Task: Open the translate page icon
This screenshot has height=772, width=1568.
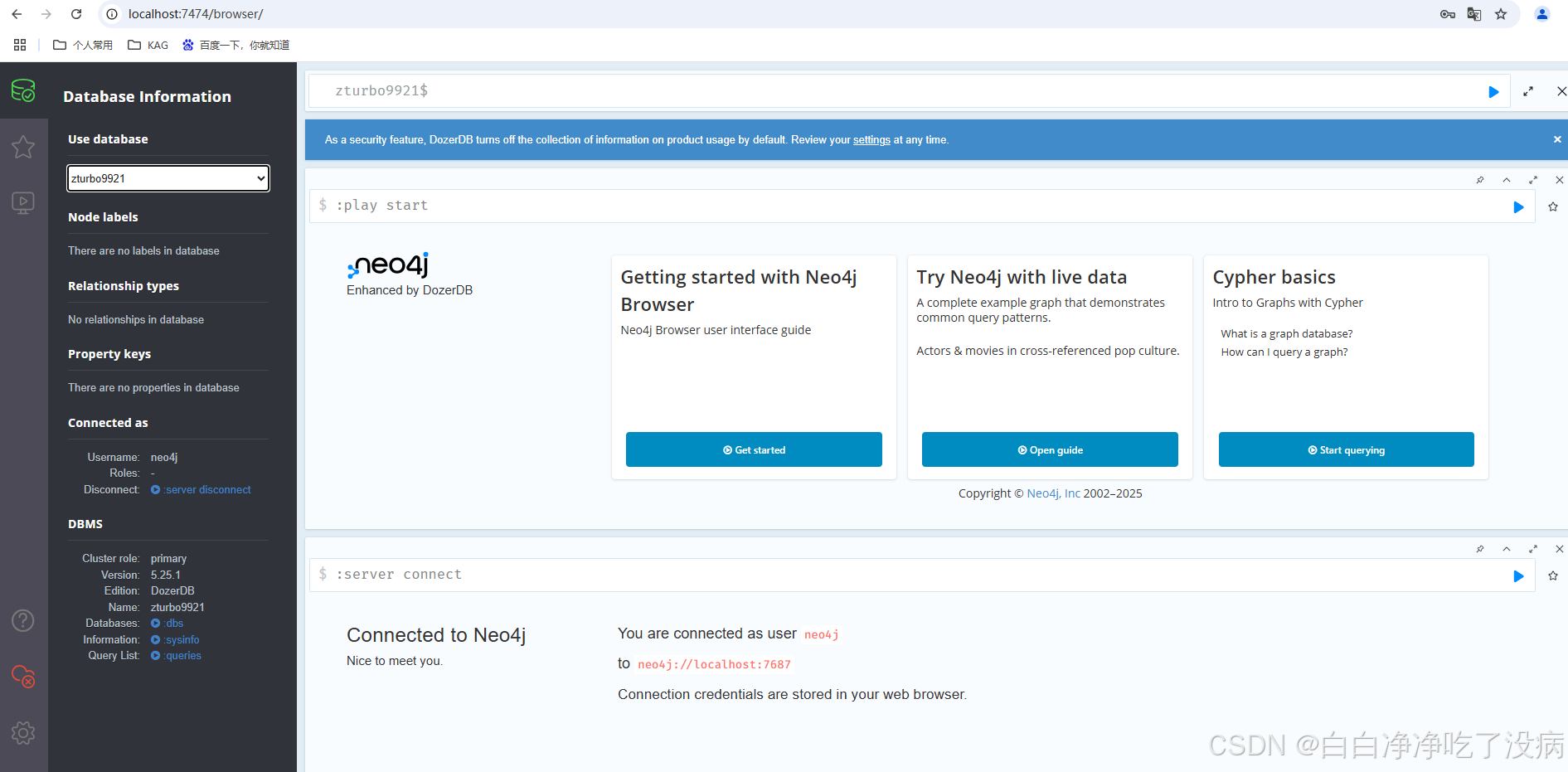Action: click(x=1474, y=14)
